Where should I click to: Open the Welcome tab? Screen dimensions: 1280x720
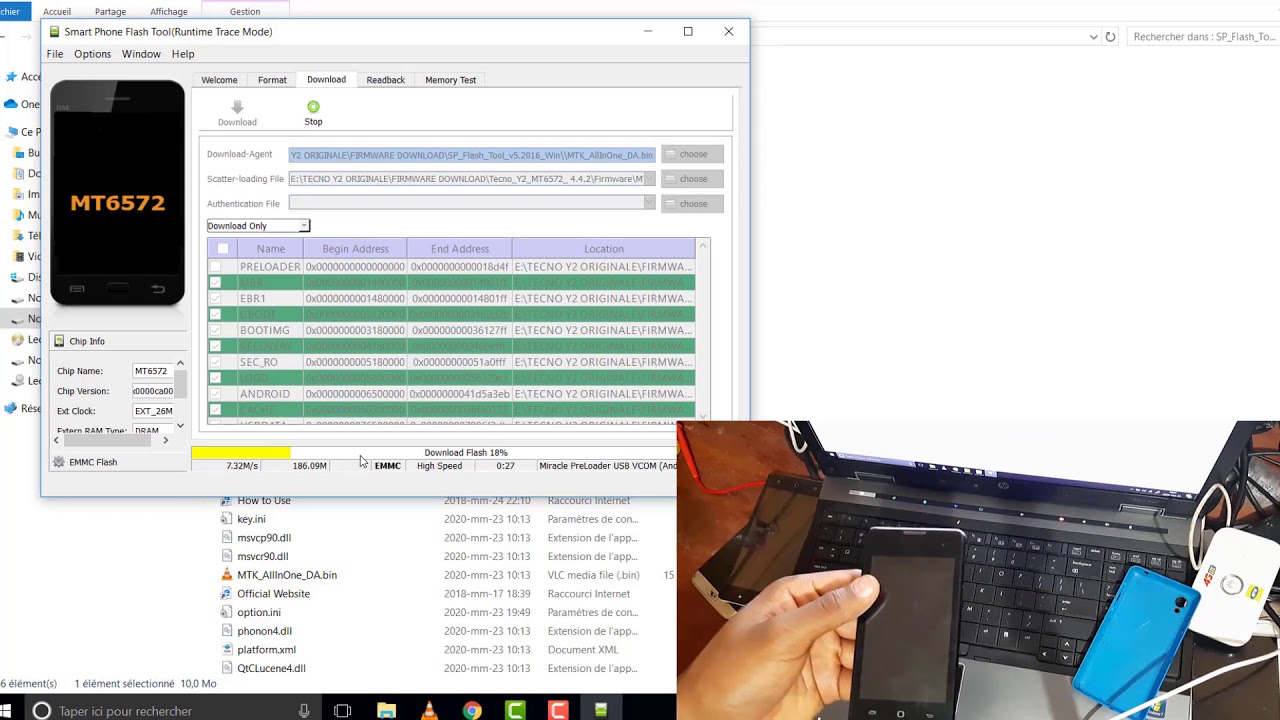tap(219, 80)
